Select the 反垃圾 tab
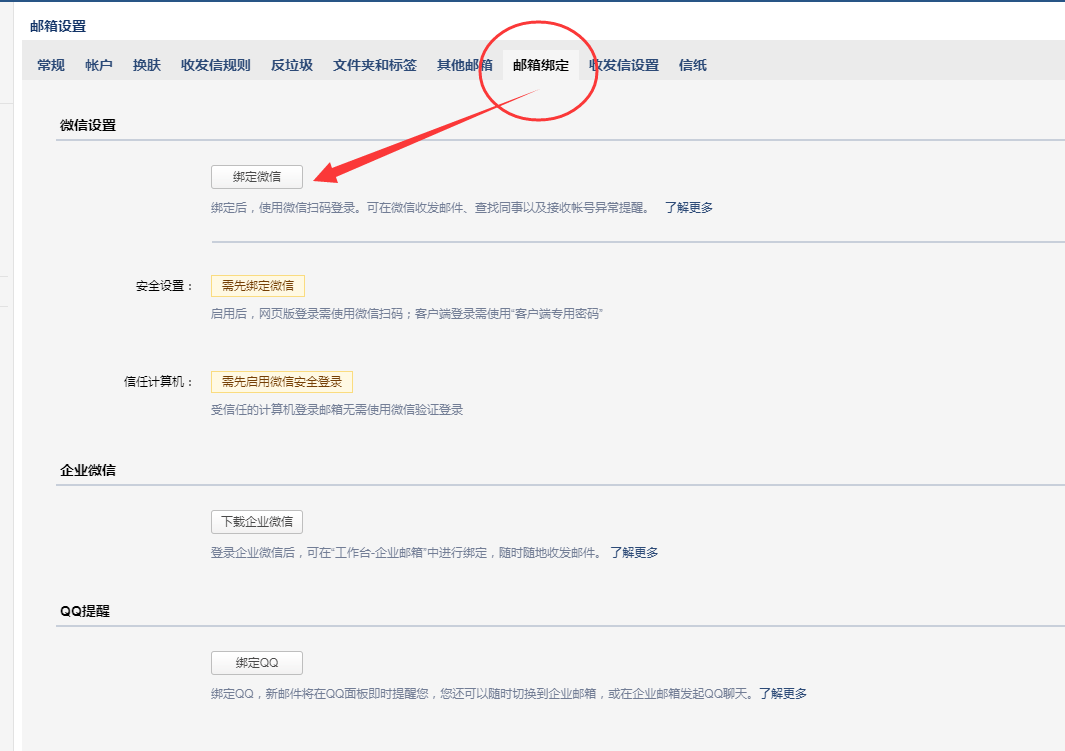 (x=291, y=65)
